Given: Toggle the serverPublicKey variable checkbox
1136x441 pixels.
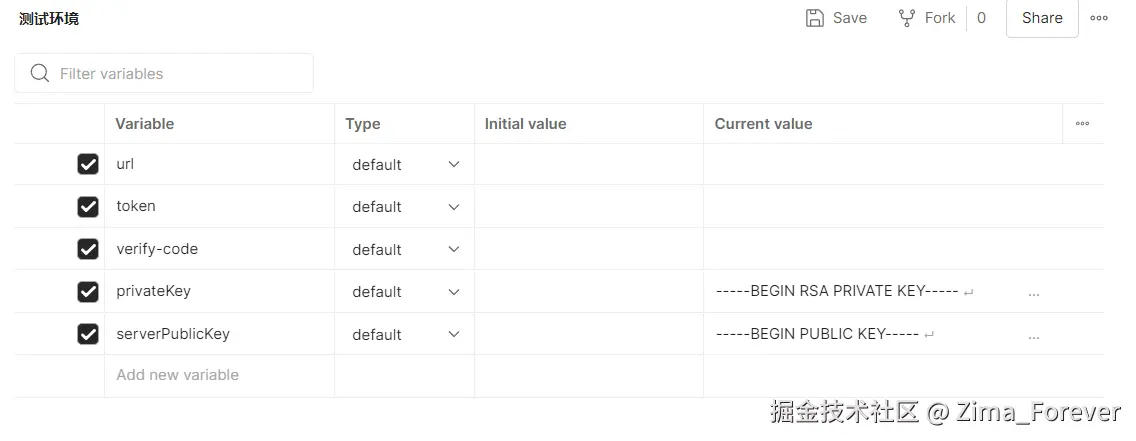Looking at the screenshot, I should point(88,334).
